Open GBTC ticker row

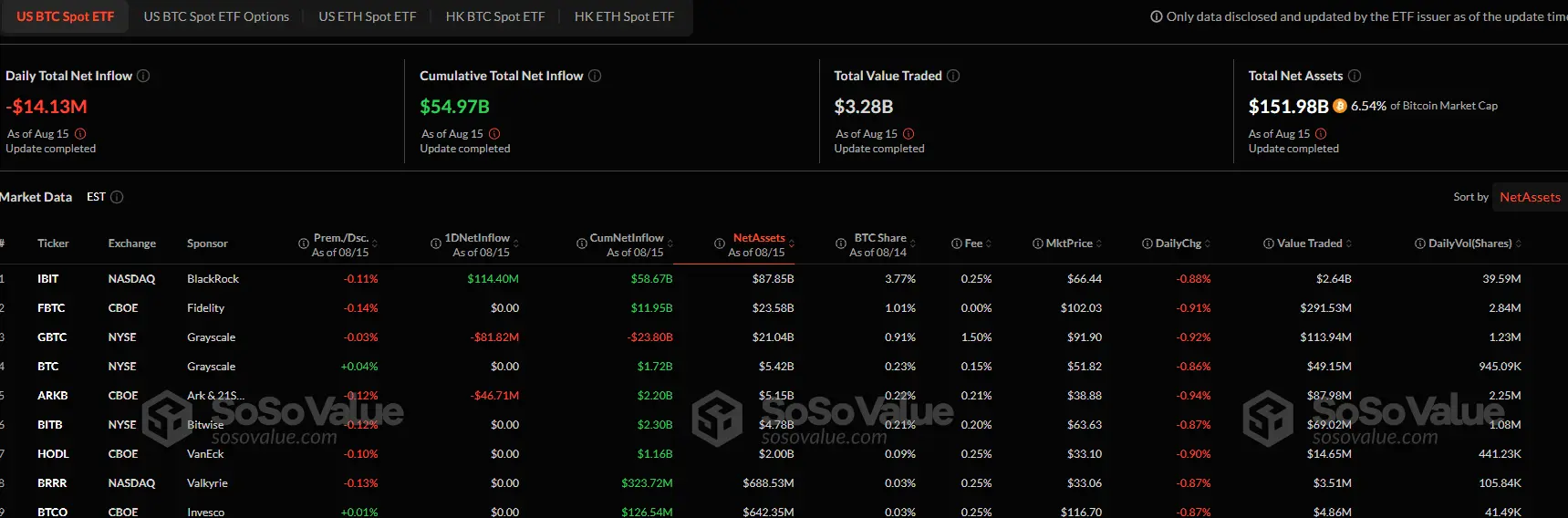click(52, 337)
